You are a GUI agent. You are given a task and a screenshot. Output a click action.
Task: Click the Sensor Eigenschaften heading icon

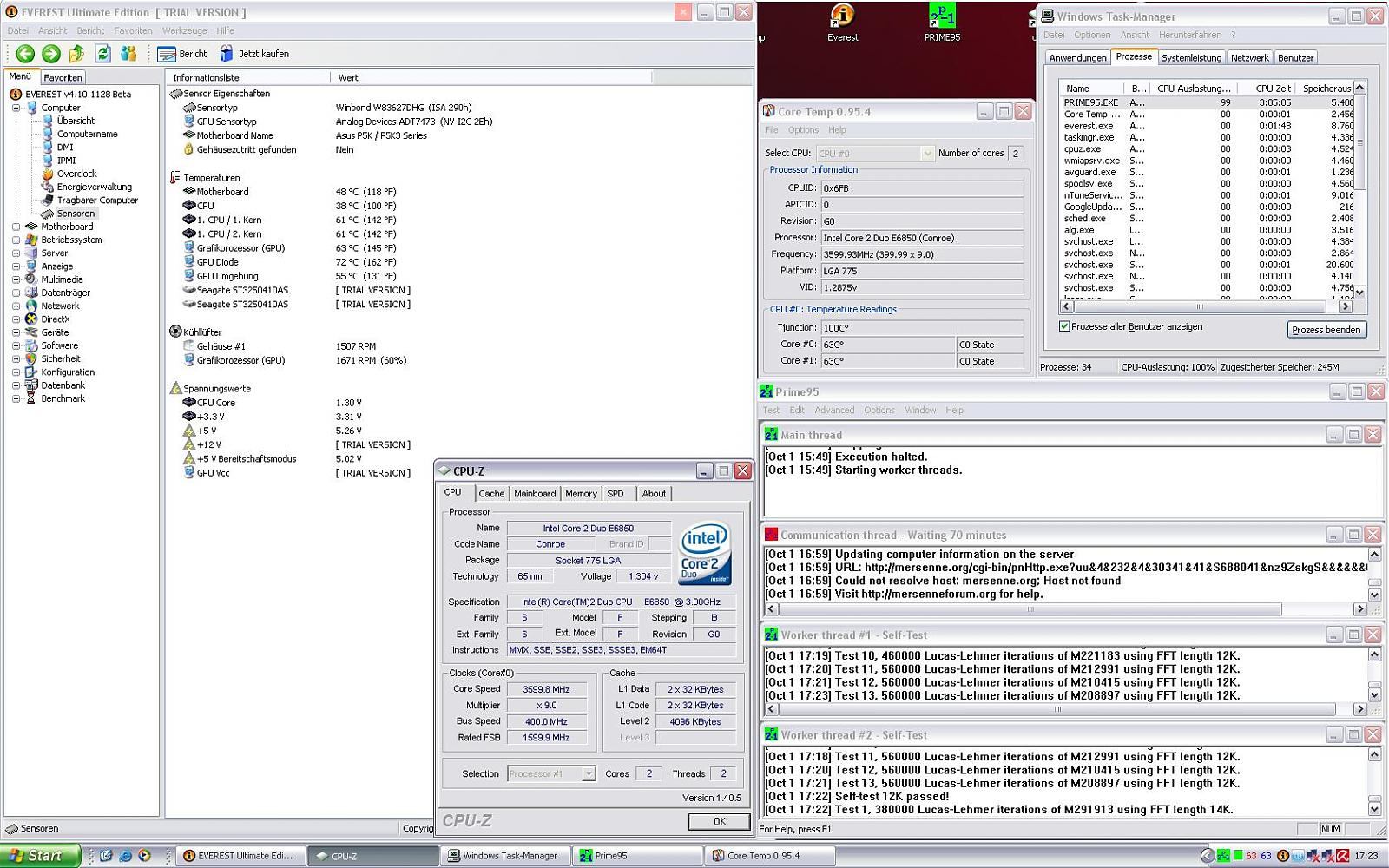[176, 94]
